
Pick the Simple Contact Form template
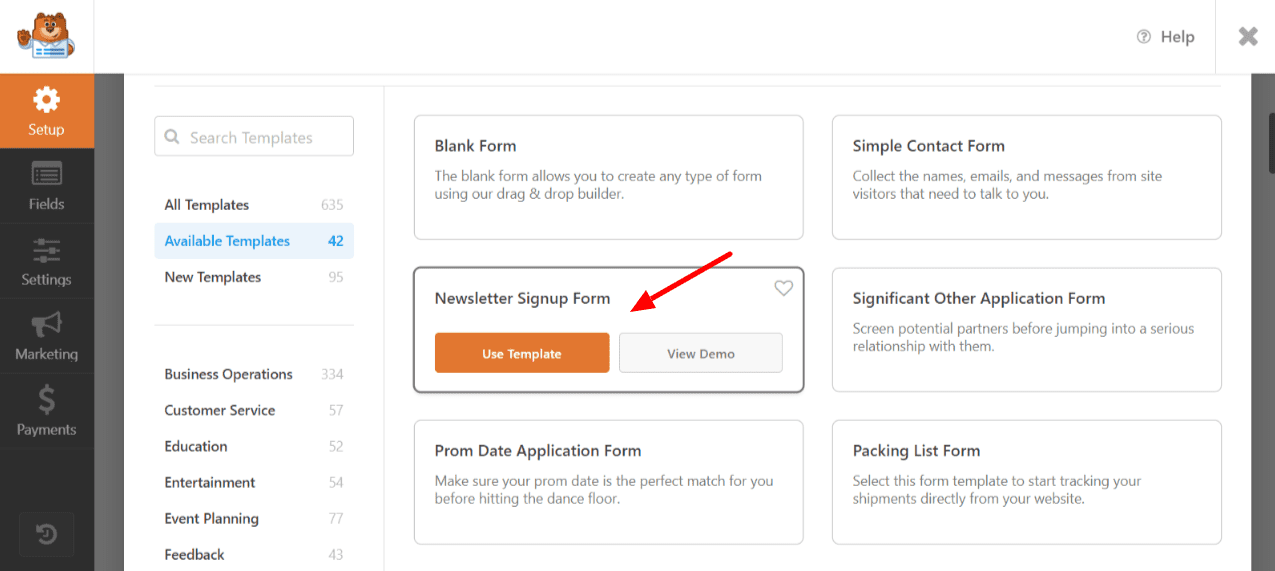click(1026, 177)
